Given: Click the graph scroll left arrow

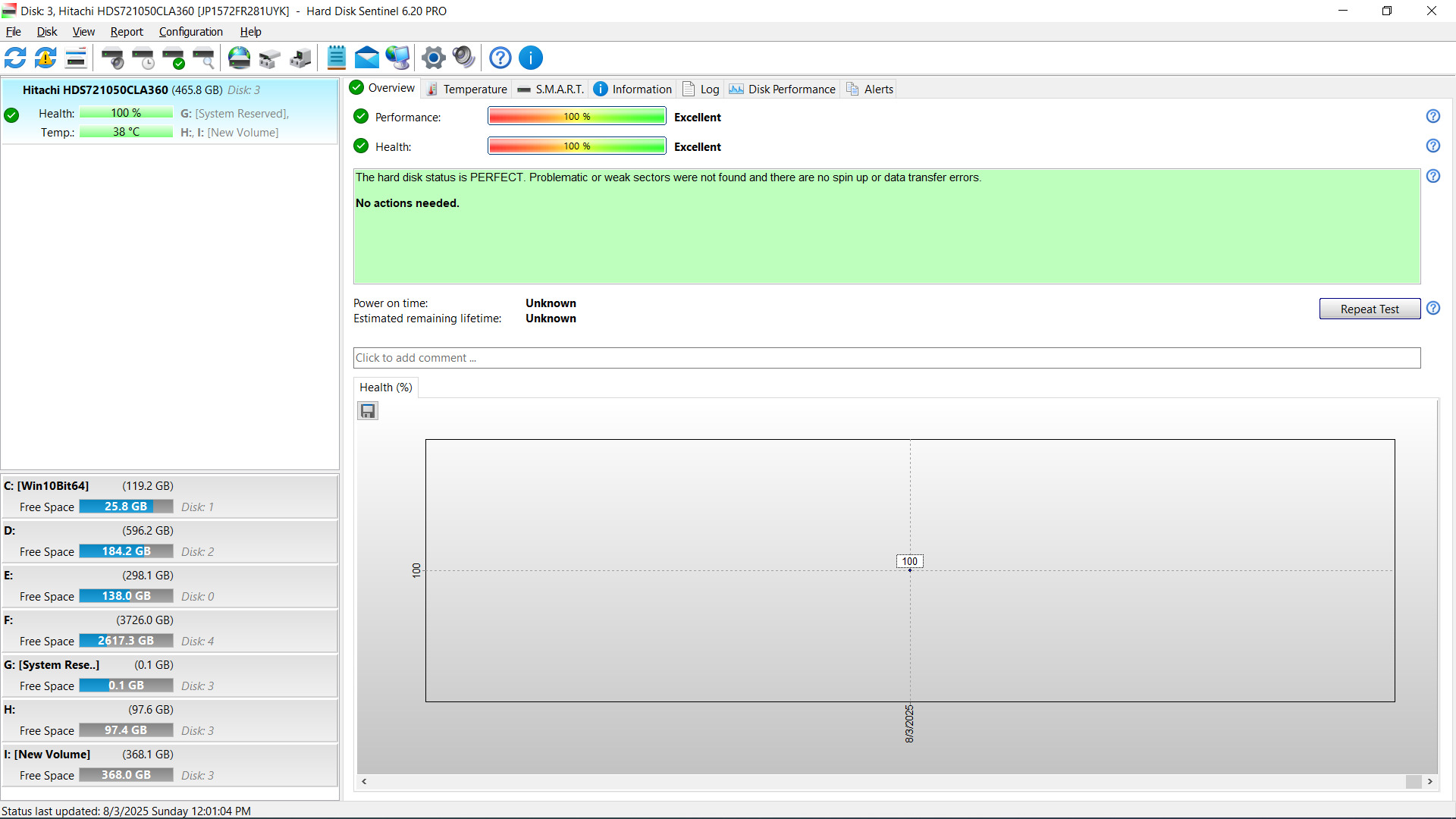Looking at the screenshot, I should point(365,781).
